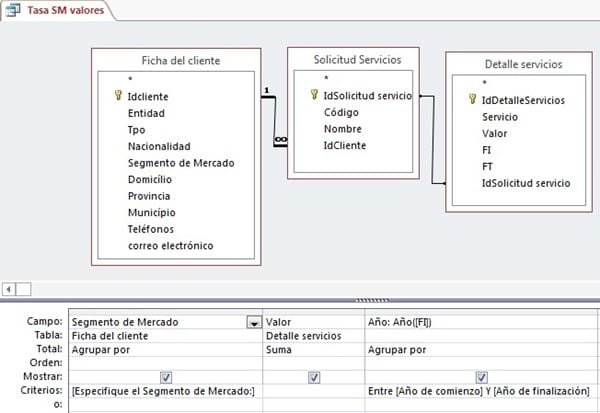The height and width of the screenshot is (413, 600).
Task: Select the Valor field in Detalle servicios
Action: pyautogui.click(x=492, y=134)
